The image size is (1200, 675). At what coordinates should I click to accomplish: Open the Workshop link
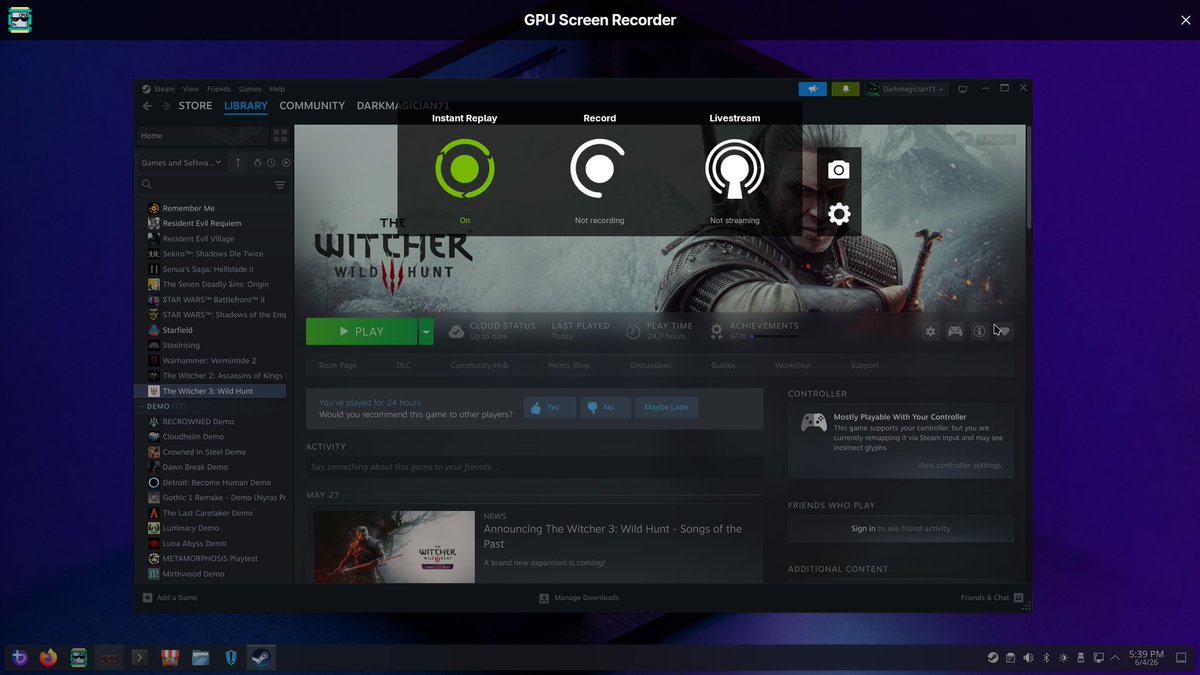[x=793, y=365]
